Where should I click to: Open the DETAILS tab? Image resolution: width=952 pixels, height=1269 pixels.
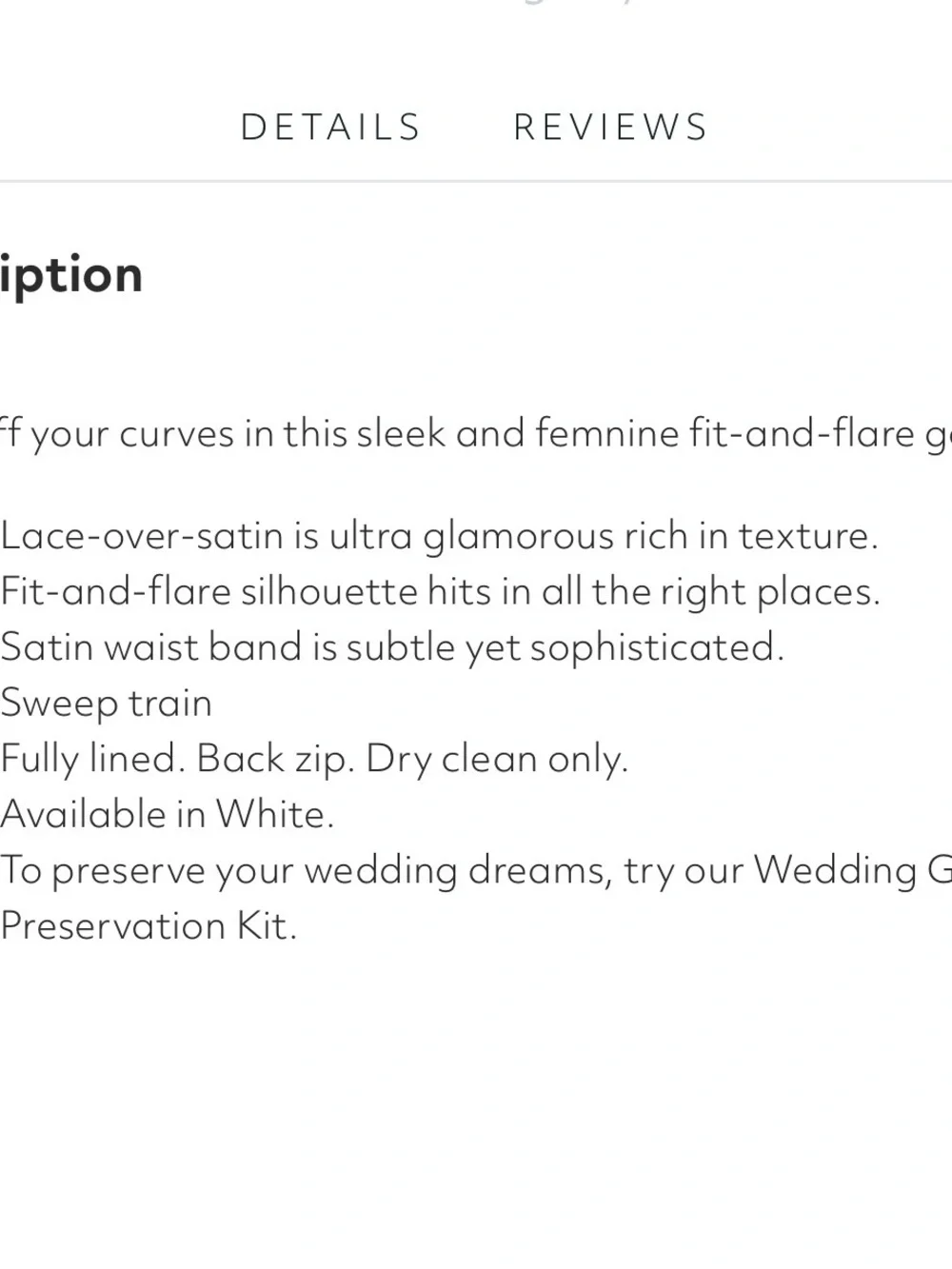[330, 128]
